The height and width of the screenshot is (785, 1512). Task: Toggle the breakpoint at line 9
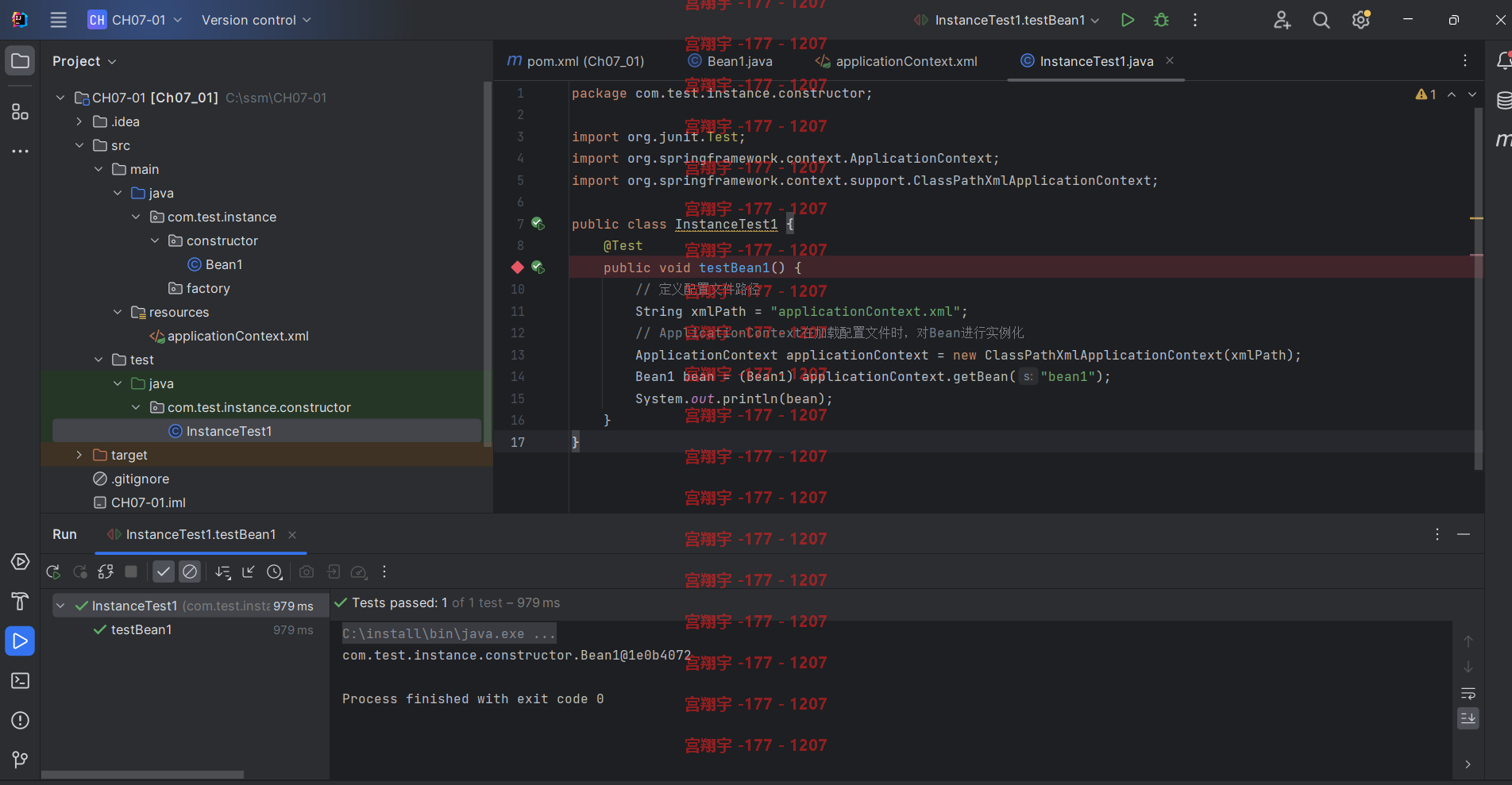tap(518, 267)
